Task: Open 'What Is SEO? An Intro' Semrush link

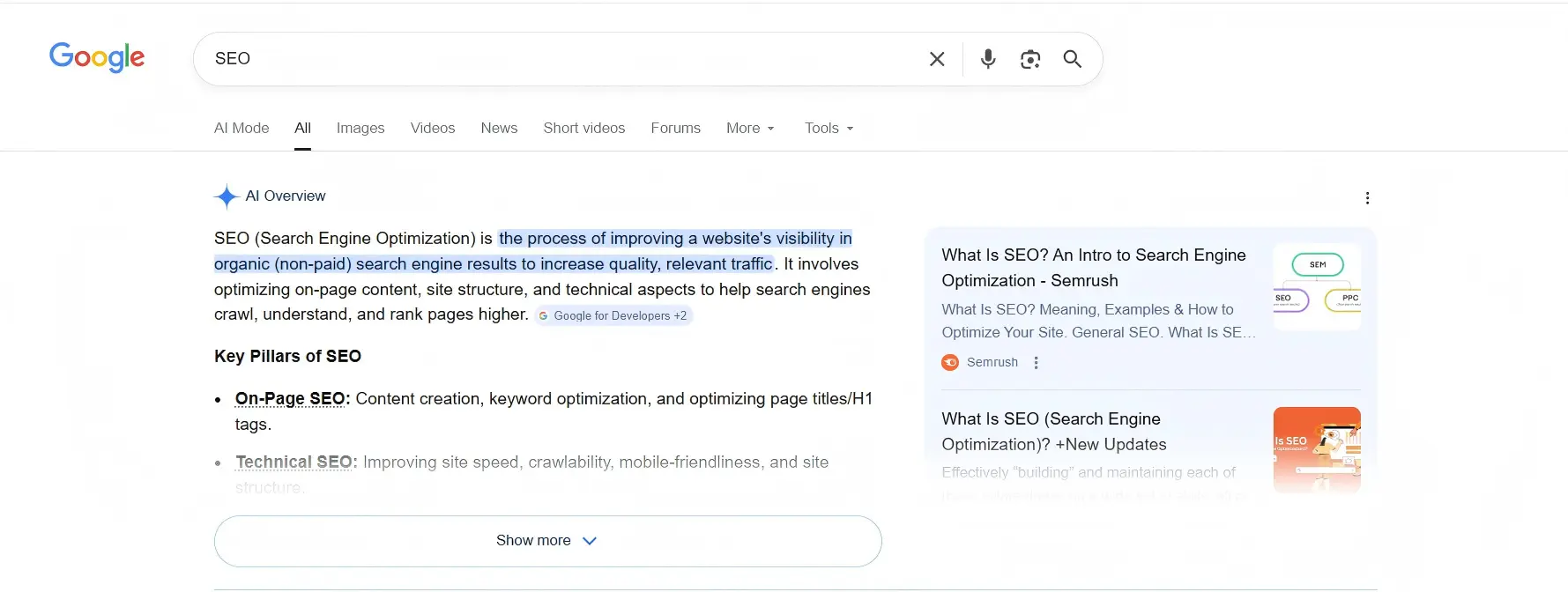Action: tap(1094, 268)
